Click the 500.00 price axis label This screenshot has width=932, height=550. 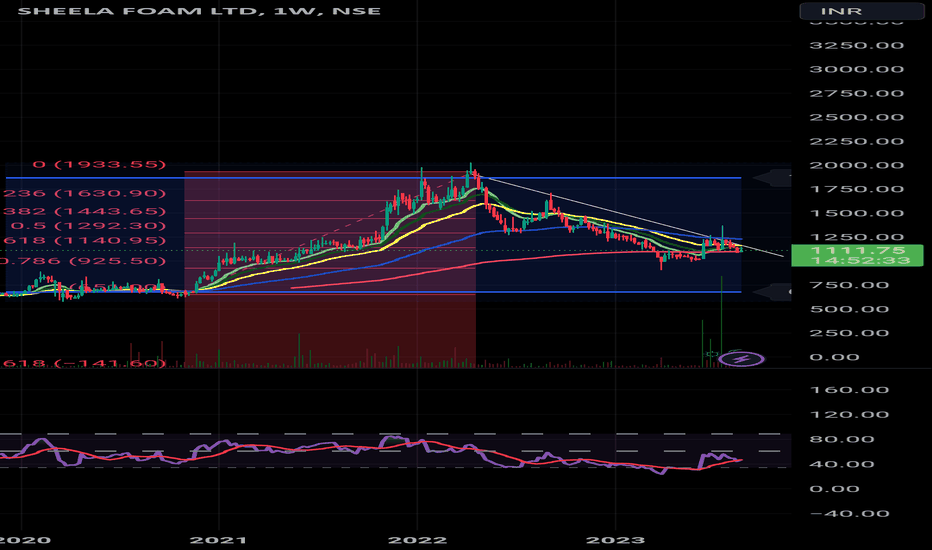pos(849,309)
